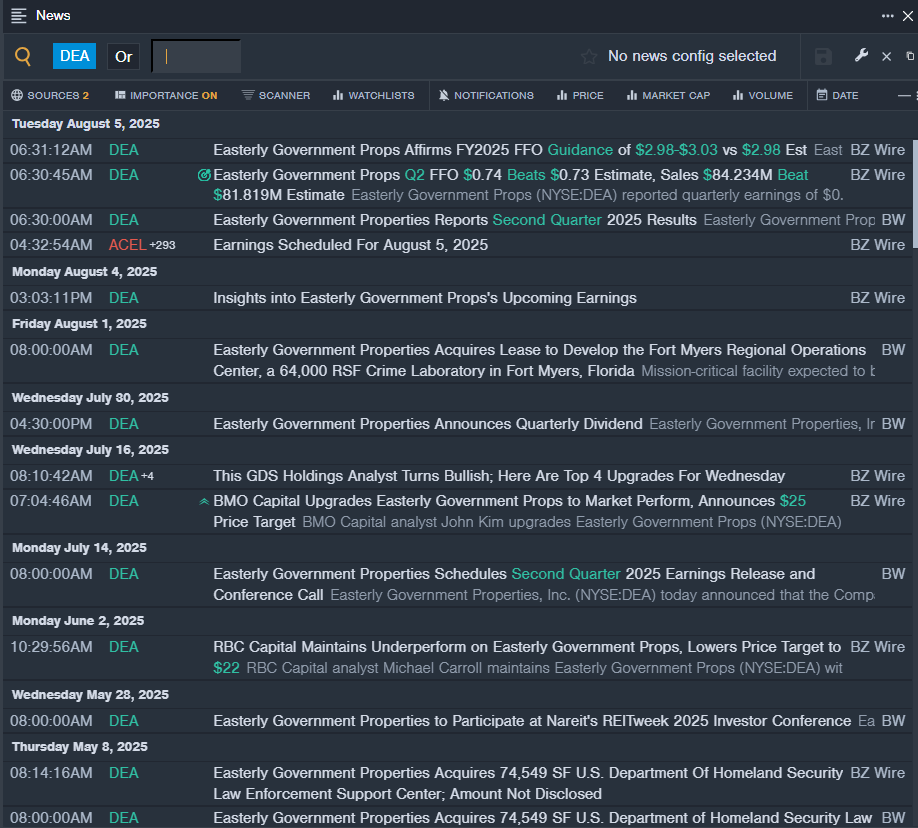The width and height of the screenshot is (918, 828).
Task: Select the Tuesday August 5, 2025 date header
Action: tap(85, 124)
